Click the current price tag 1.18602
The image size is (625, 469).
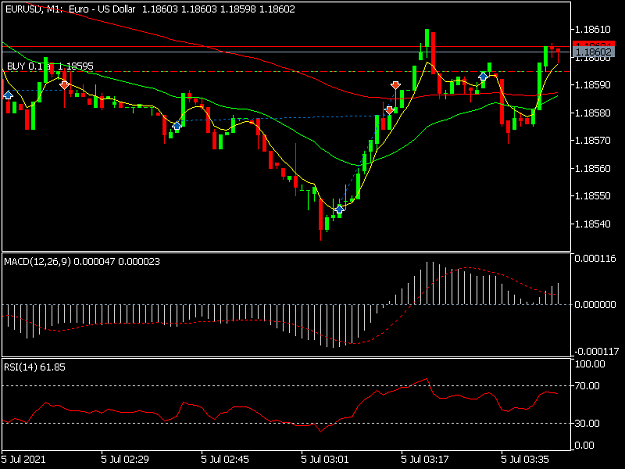click(593, 51)
